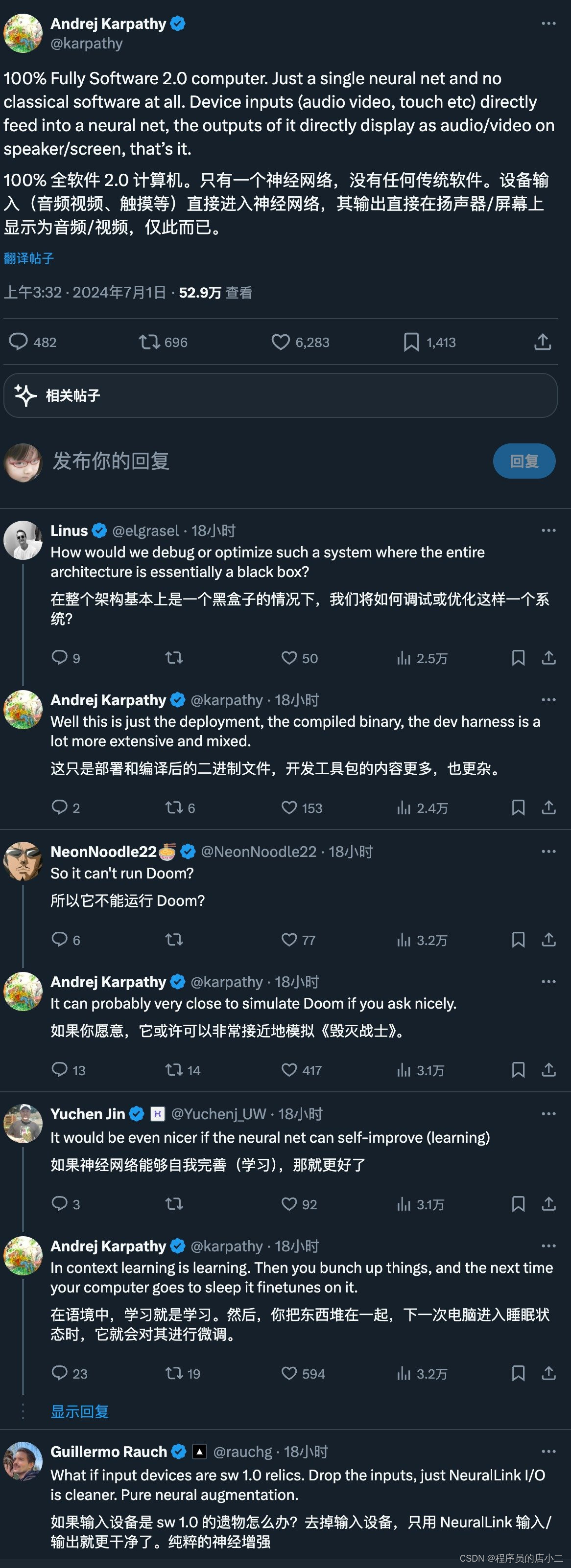Click the 回复 button to post reply
This screenshot has height=1568, width=571.
(x=524, y=461)
